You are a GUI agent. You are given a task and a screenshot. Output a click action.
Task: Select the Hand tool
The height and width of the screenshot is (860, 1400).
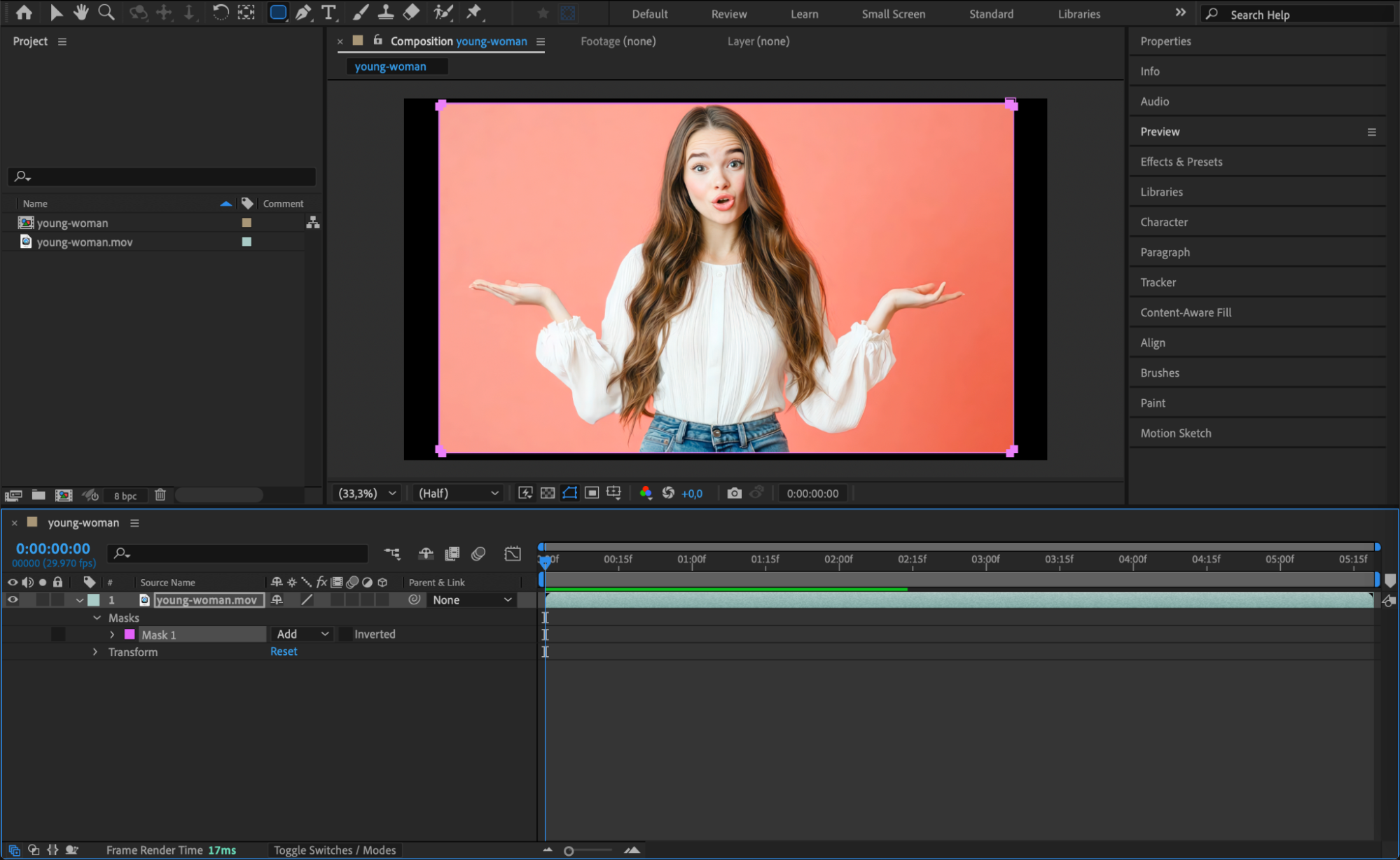[81, 13]
